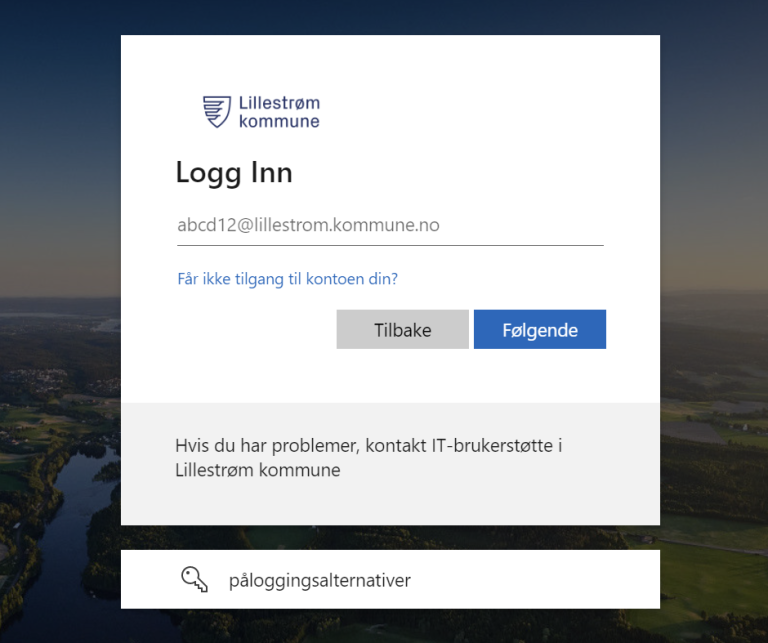Click the word 'kommune' in the logo

(279, 121)
